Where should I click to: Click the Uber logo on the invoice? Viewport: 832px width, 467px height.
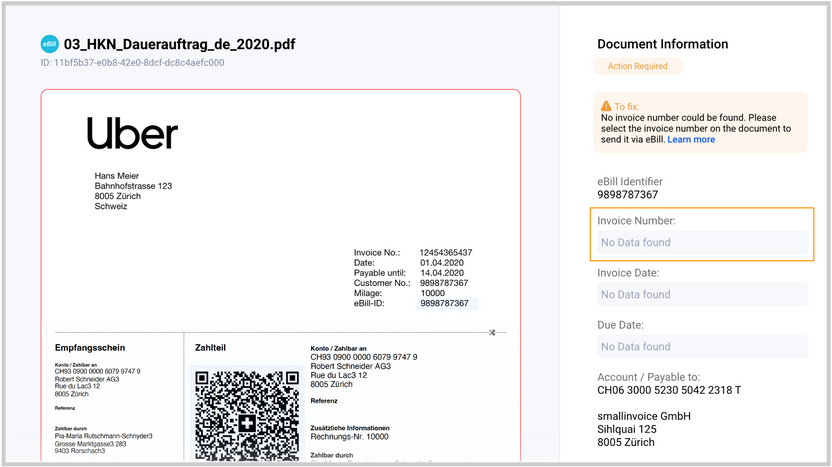pos(132,134)
